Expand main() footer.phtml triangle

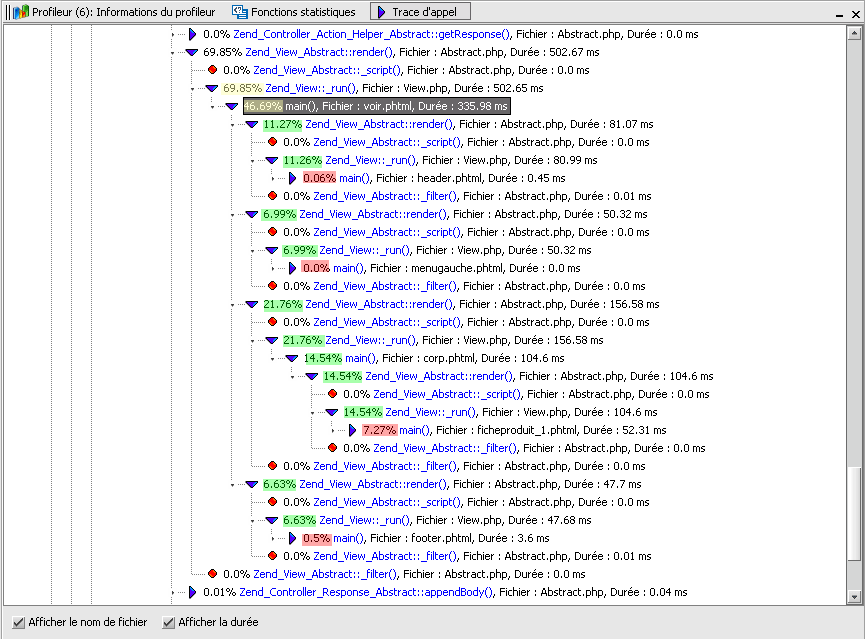coord(292,539)
